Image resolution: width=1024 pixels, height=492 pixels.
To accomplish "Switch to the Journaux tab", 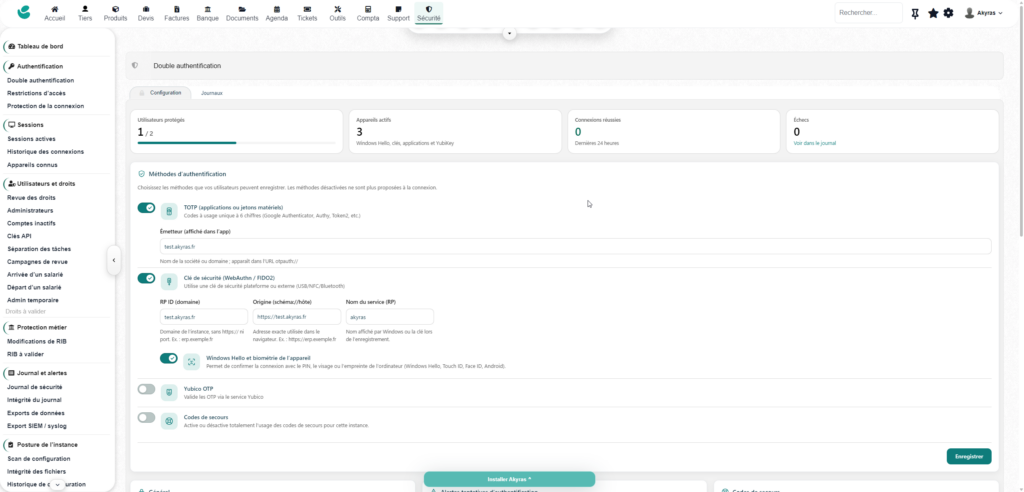I will (x=212, y=93).
